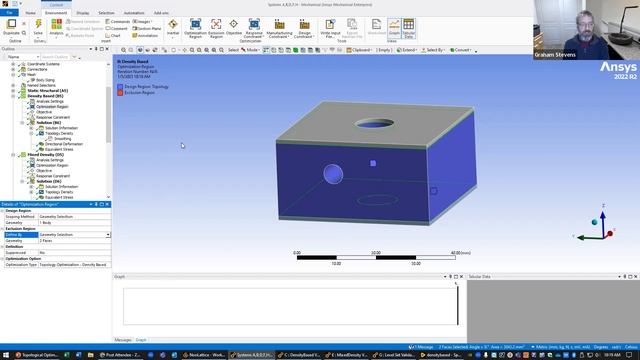The height and width of the screenshot is (360, 640).
Task: Select Topology Density under Solution (B6)
Action: [59, 133]
